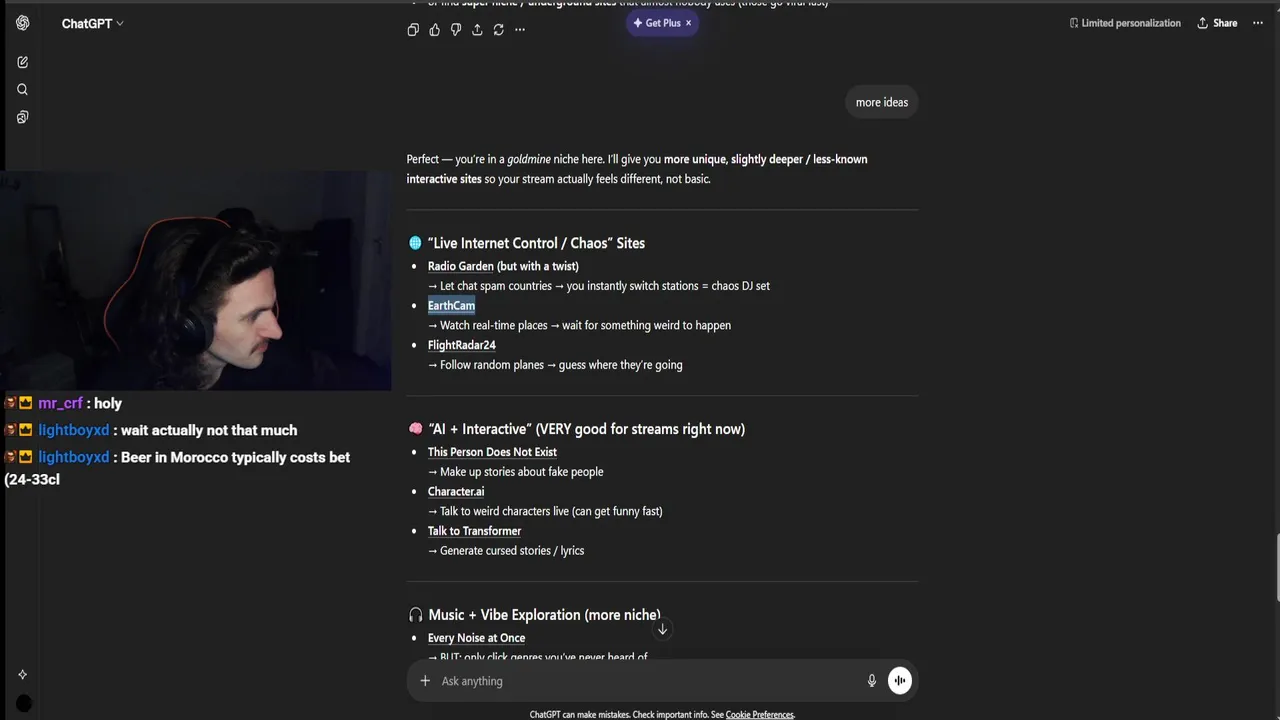1280x720 pixels.
Task: Open the Talk to Transformer link
Action: click(474, 531)
